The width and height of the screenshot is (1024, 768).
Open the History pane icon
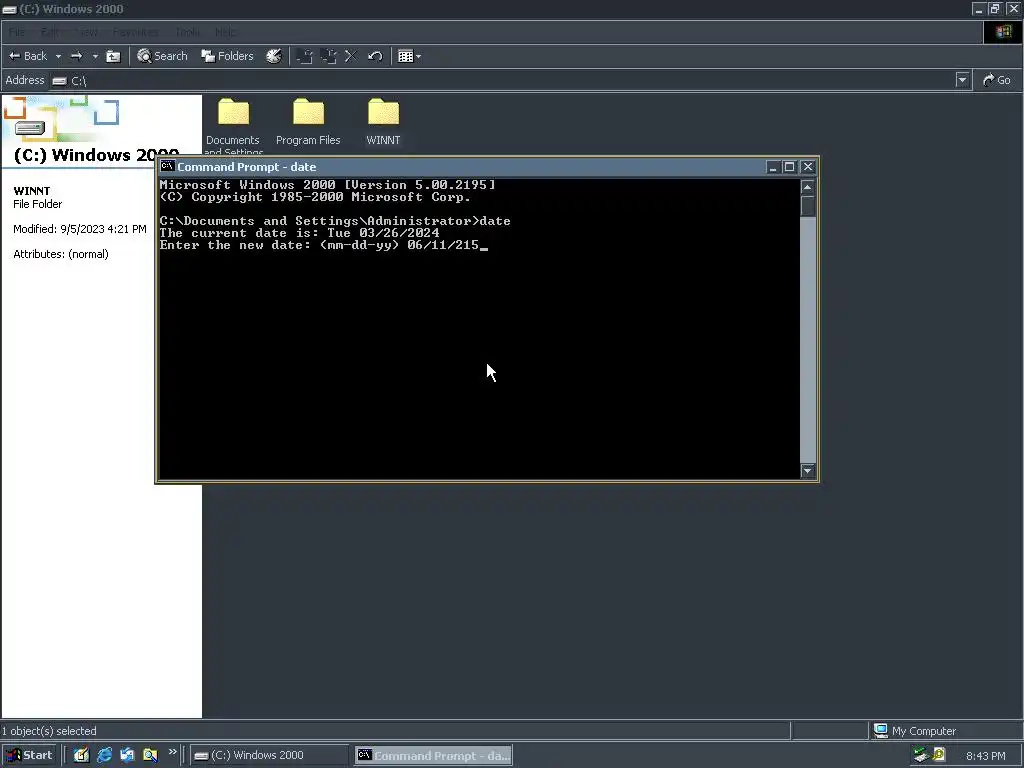274,56
